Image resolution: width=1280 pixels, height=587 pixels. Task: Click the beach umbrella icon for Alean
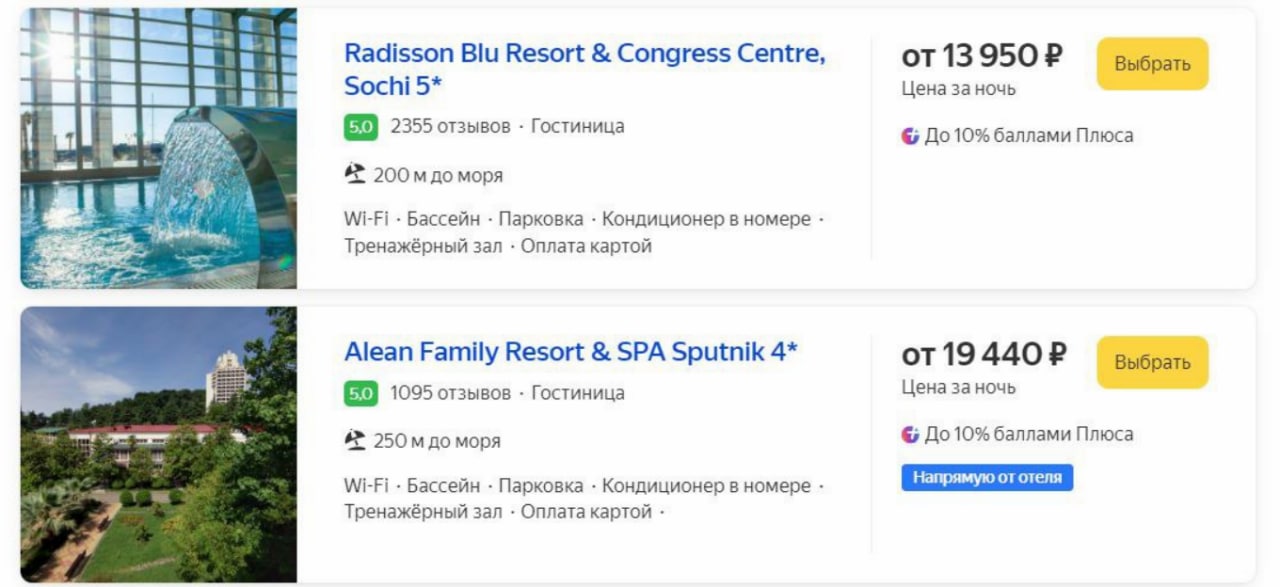pos(355,441)
